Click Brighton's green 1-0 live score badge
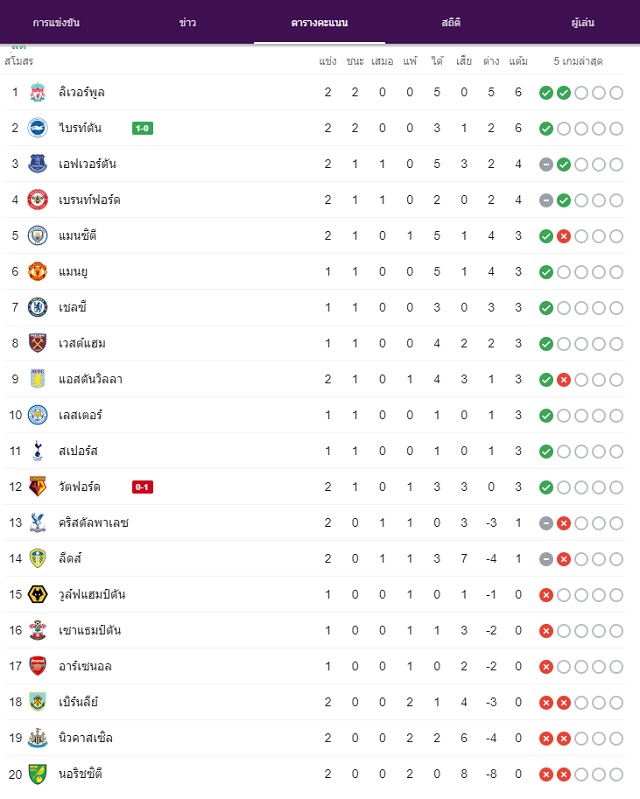The image size is (640, 799). click(142, 128)
